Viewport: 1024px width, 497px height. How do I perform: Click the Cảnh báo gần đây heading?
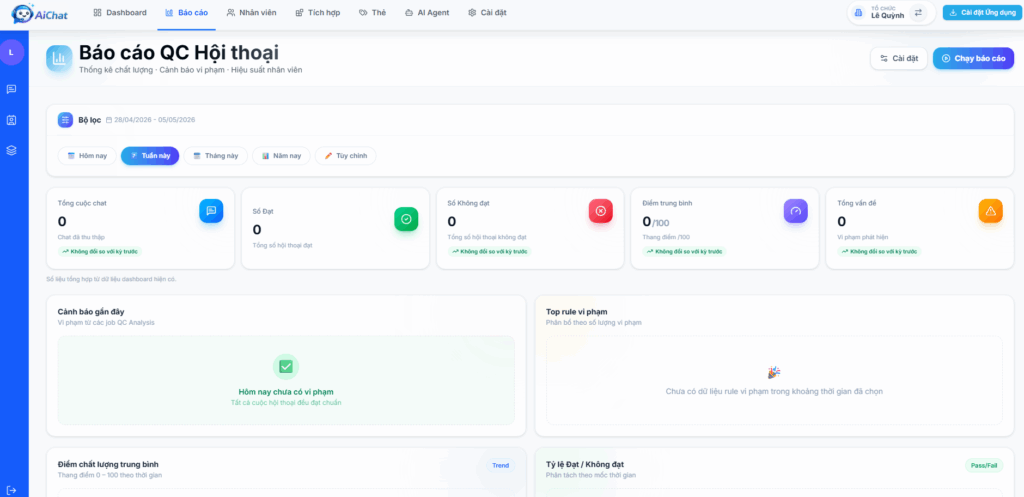91,312
